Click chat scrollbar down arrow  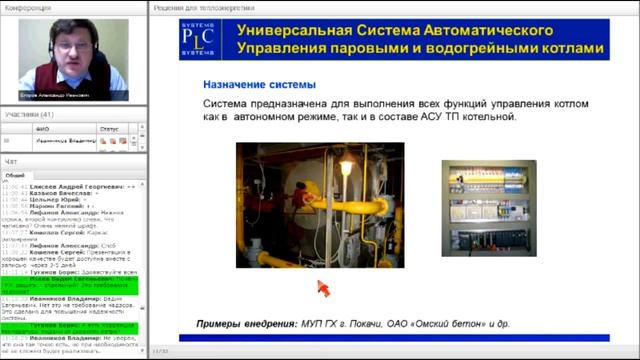click(142, 350)
